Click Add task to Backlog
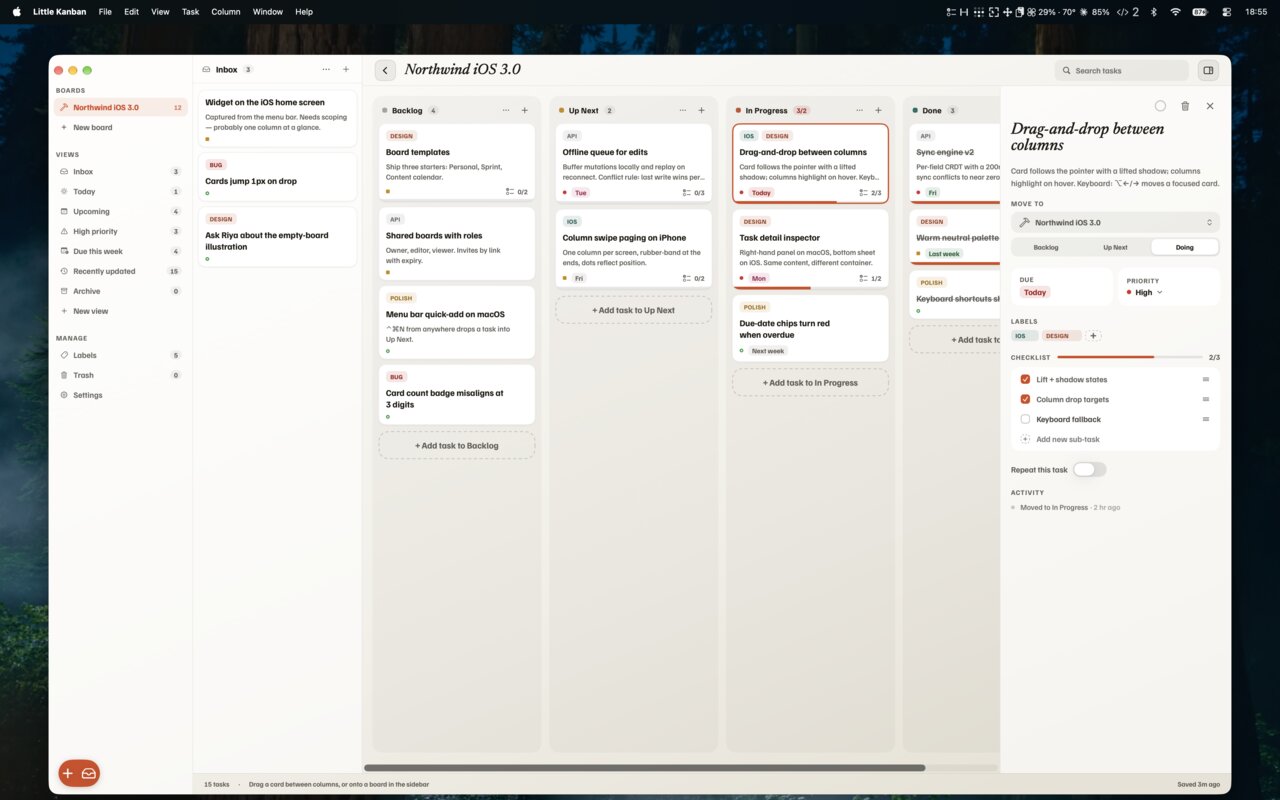The height and width of the screenshot is (800, 1280). (x=457, y=446)
